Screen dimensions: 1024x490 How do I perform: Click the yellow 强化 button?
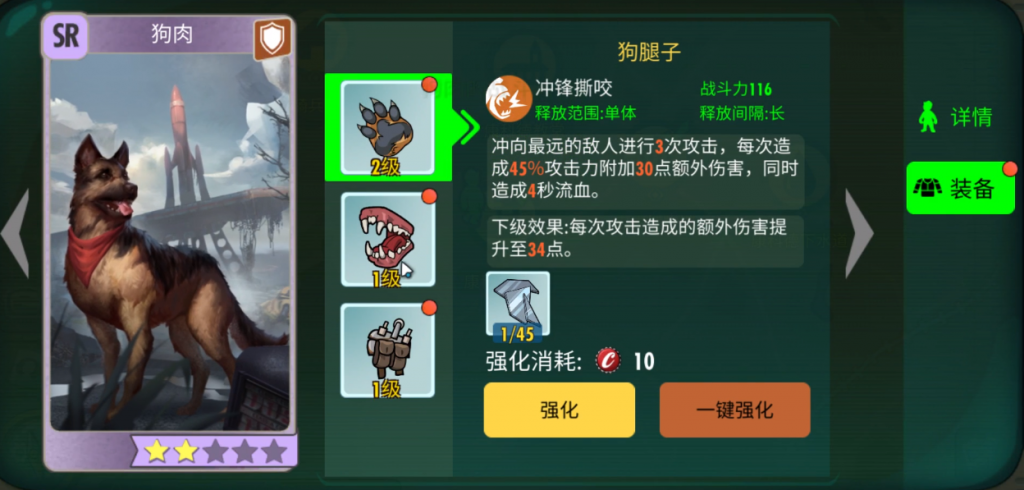559,410
